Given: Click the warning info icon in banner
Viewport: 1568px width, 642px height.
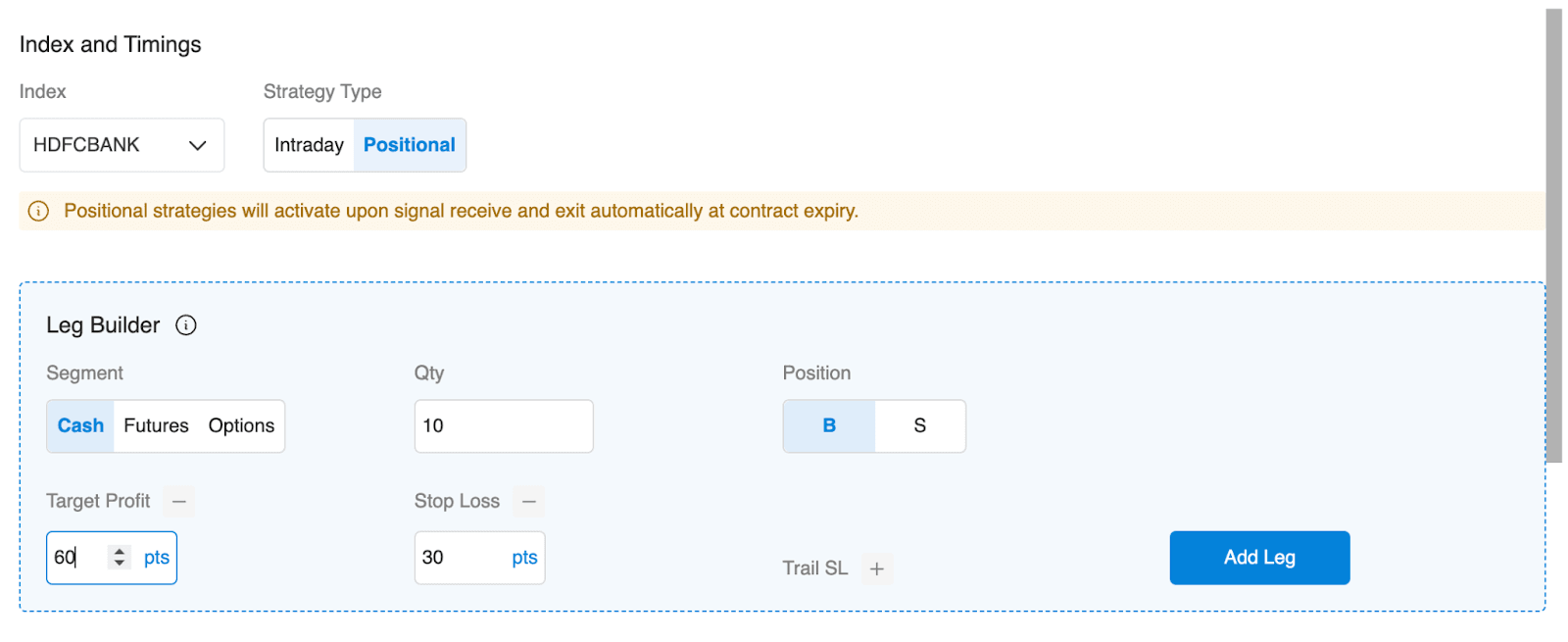Looking at the screenshot, I should (x=38, y=212).
